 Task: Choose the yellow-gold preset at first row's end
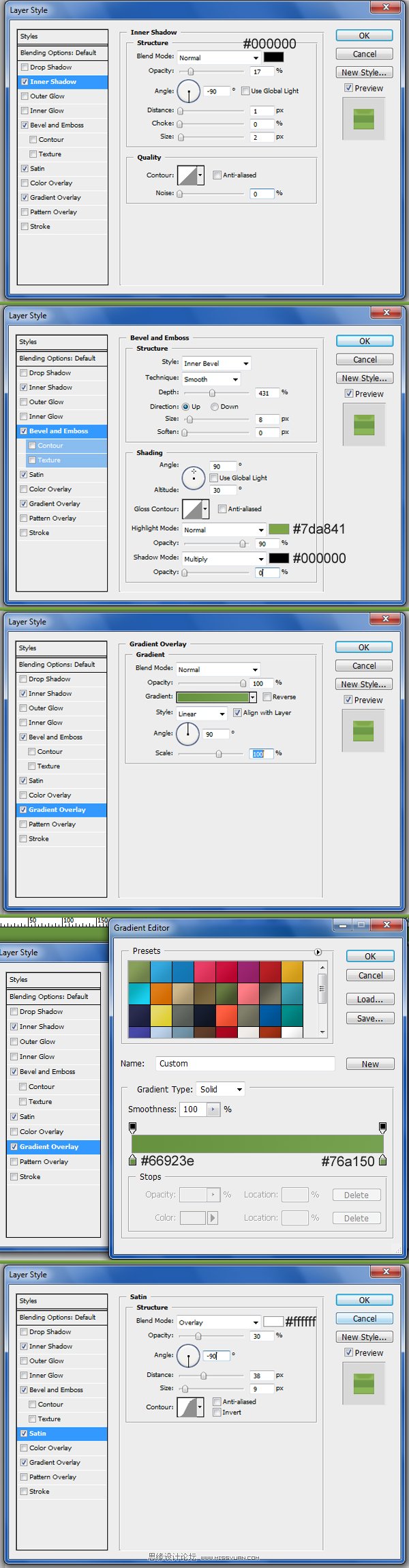(x=292, y=972)
